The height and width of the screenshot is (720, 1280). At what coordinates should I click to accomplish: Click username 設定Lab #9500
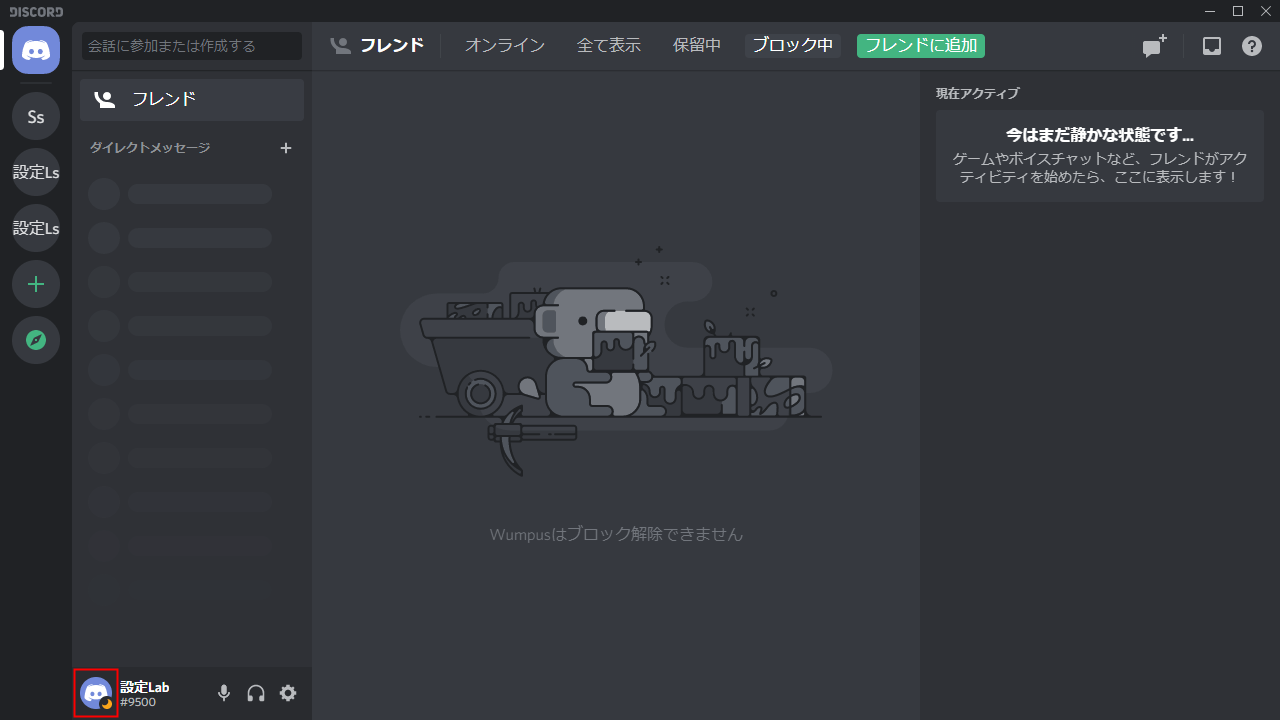tap(145, 694)
